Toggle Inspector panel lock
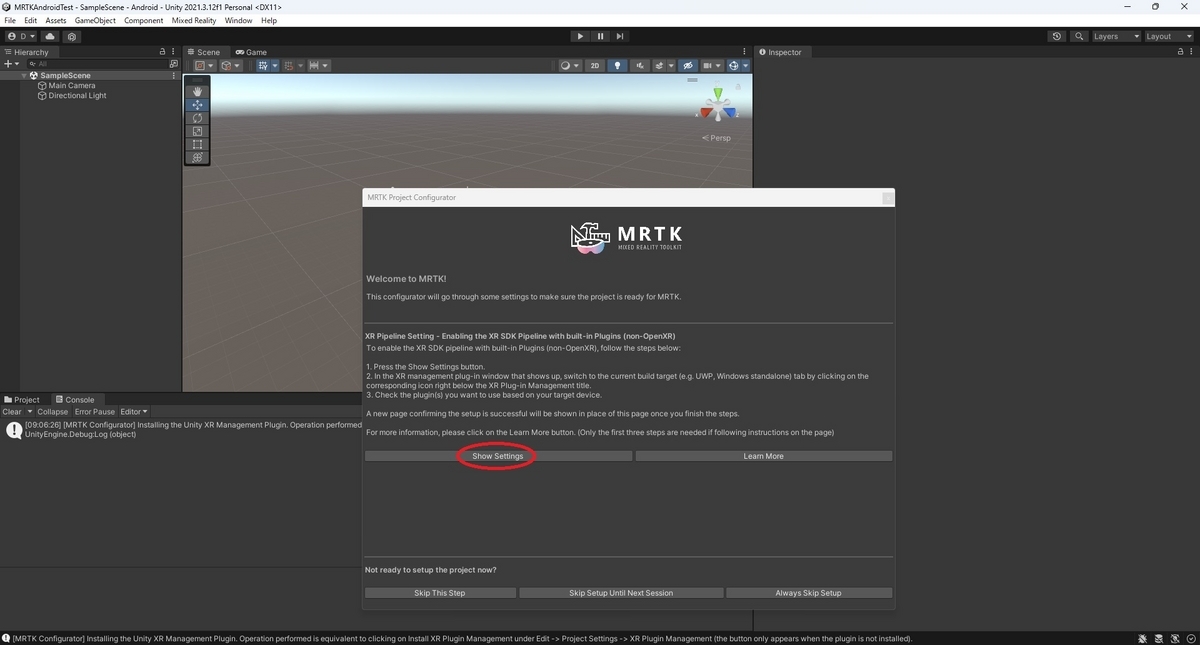The height and width of the screenshot is (645, 1200). (1180, 51)
